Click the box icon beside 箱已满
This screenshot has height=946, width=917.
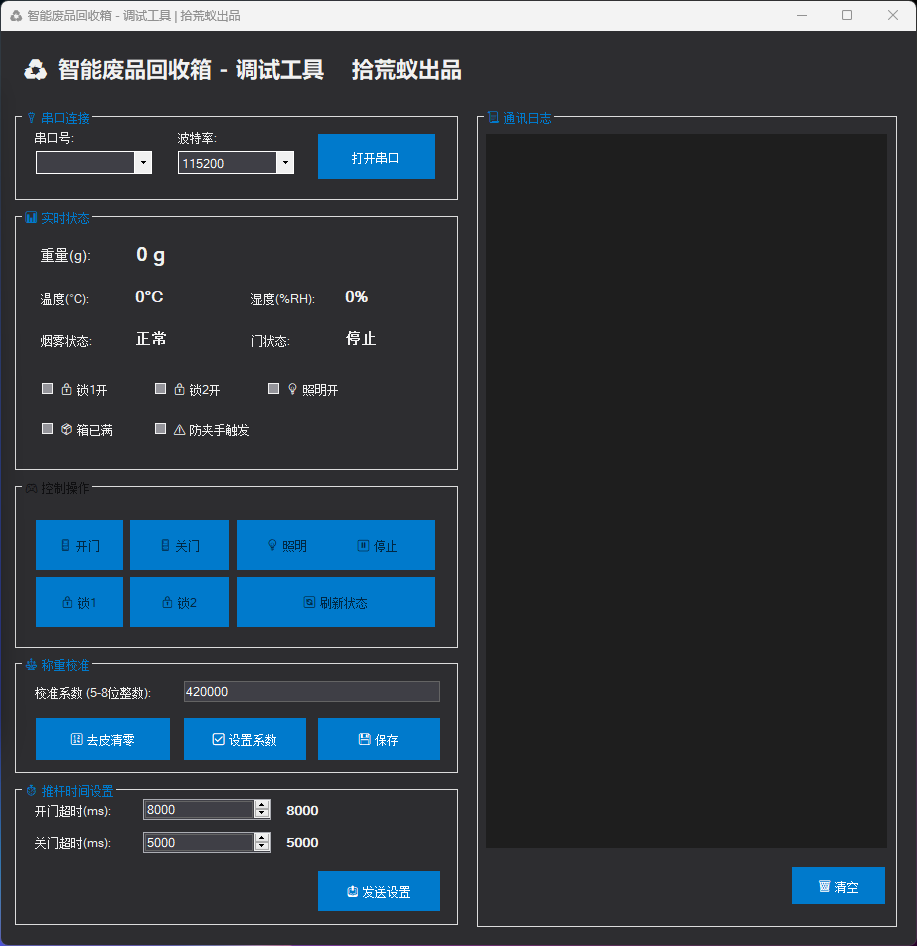[x=66, y=429]
